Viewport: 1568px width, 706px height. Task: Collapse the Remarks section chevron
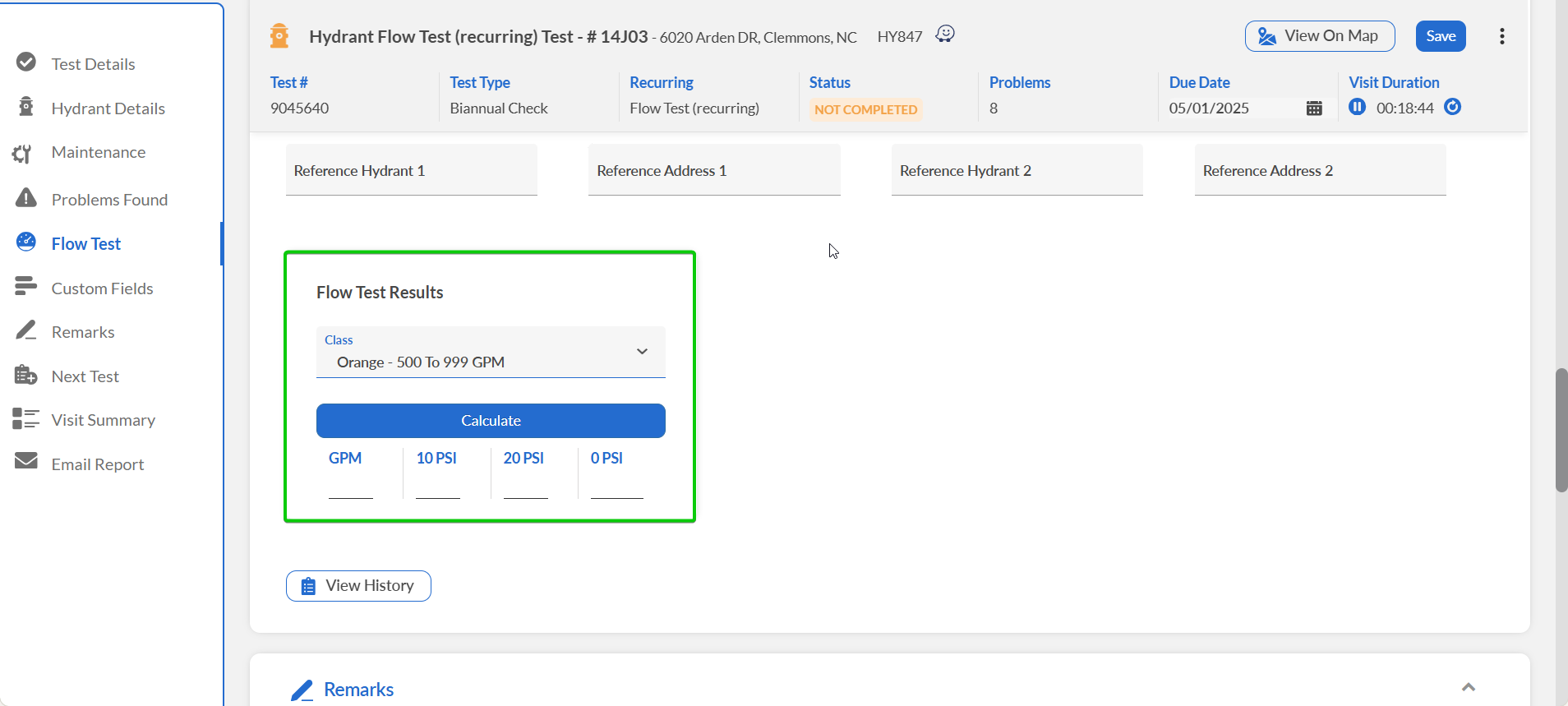tap(1468, 687)
